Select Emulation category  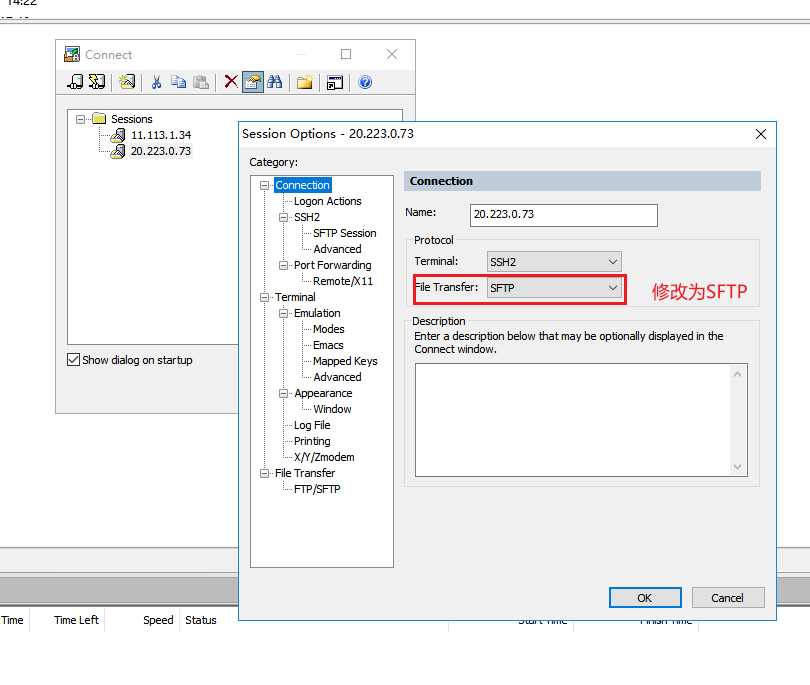317,313
